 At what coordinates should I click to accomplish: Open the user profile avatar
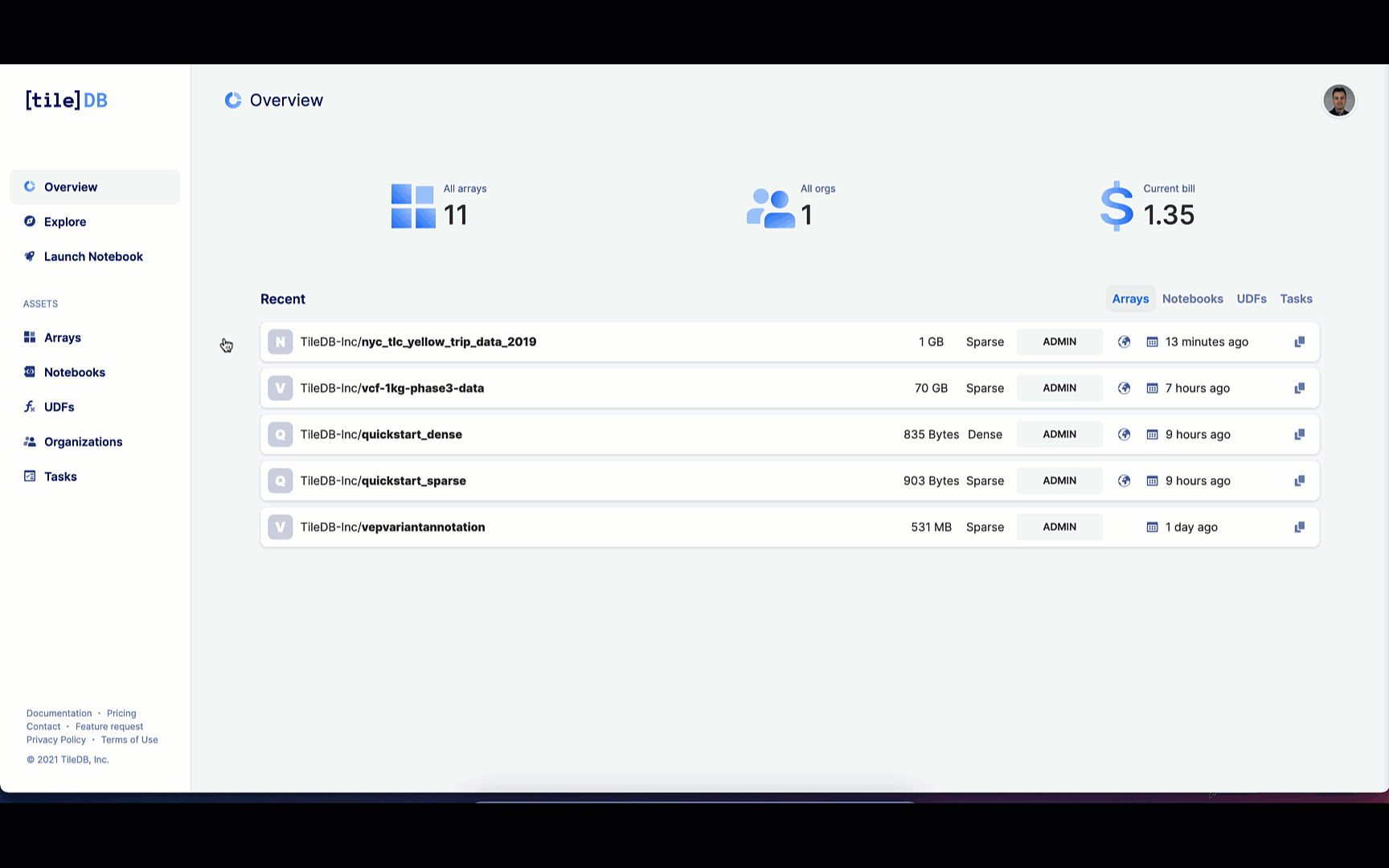(x=1339, y=100)
